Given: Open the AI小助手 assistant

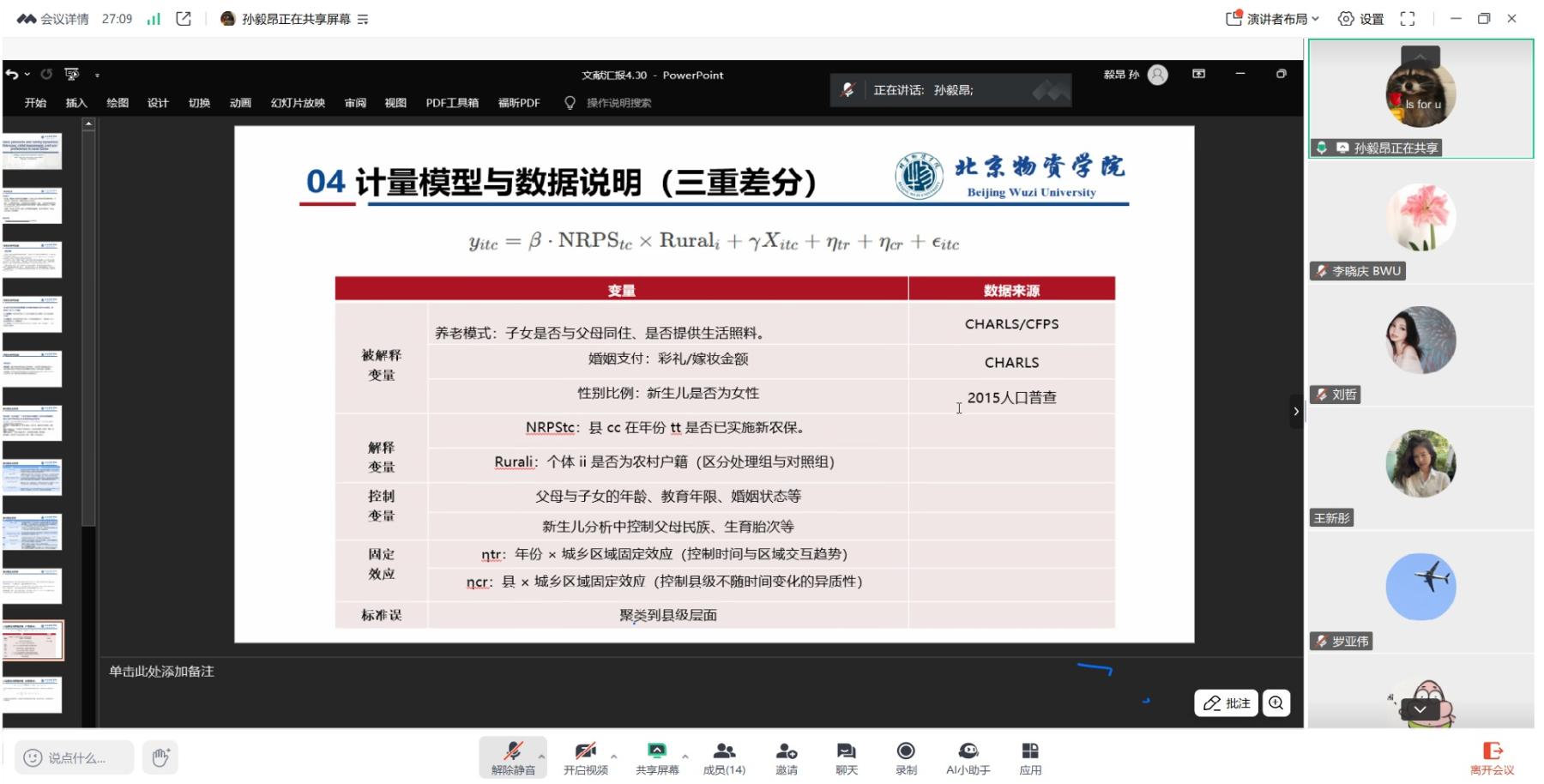Looking at the screenshot, I should pos(968,757).
